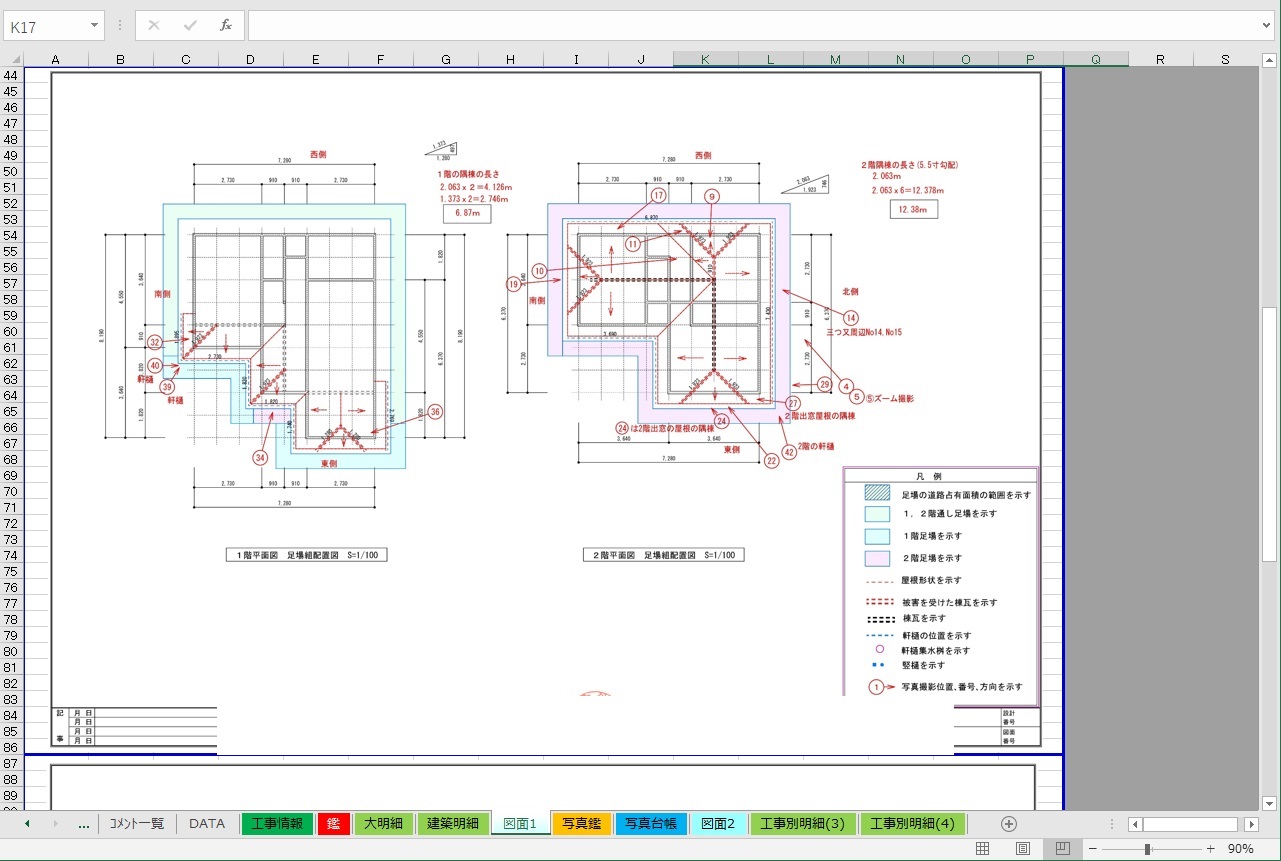Switch to Normal view in status bar
The width and height of the screenshot is (1281, 861).
pyautogui.click(x=983, y=849)
